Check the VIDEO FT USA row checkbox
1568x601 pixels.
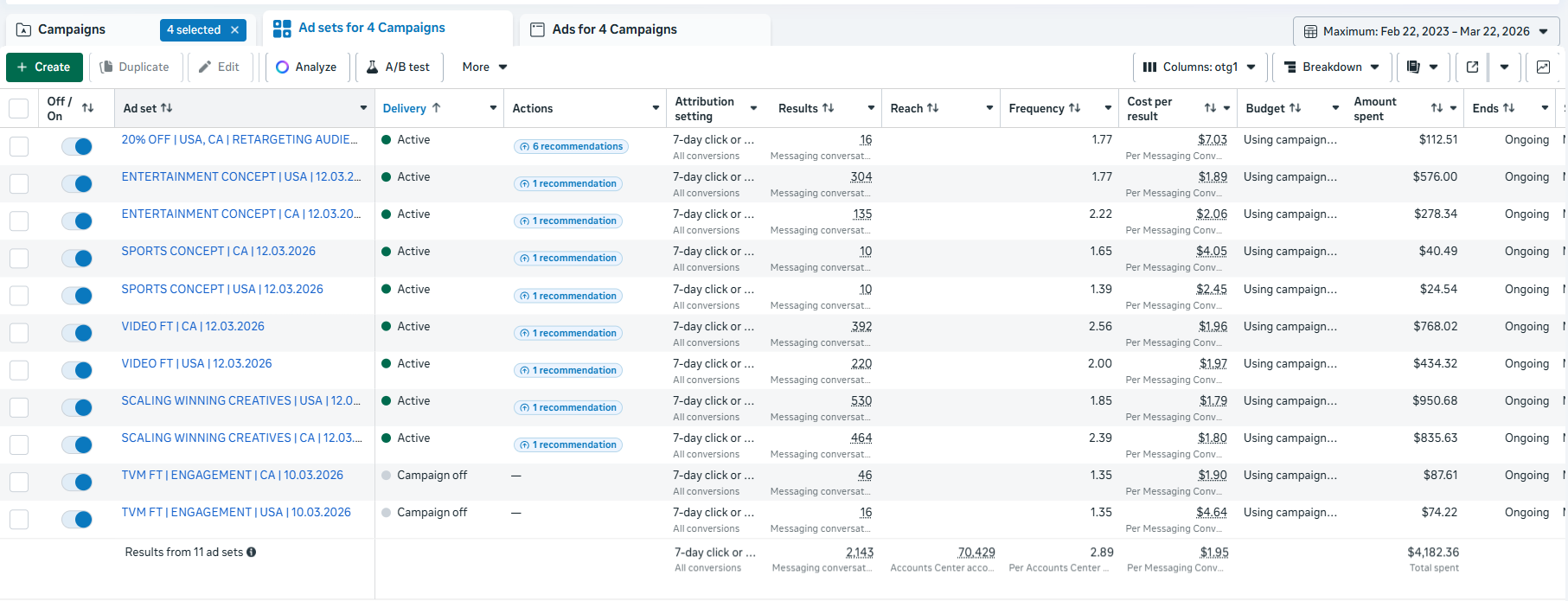[x=19, y=370]
